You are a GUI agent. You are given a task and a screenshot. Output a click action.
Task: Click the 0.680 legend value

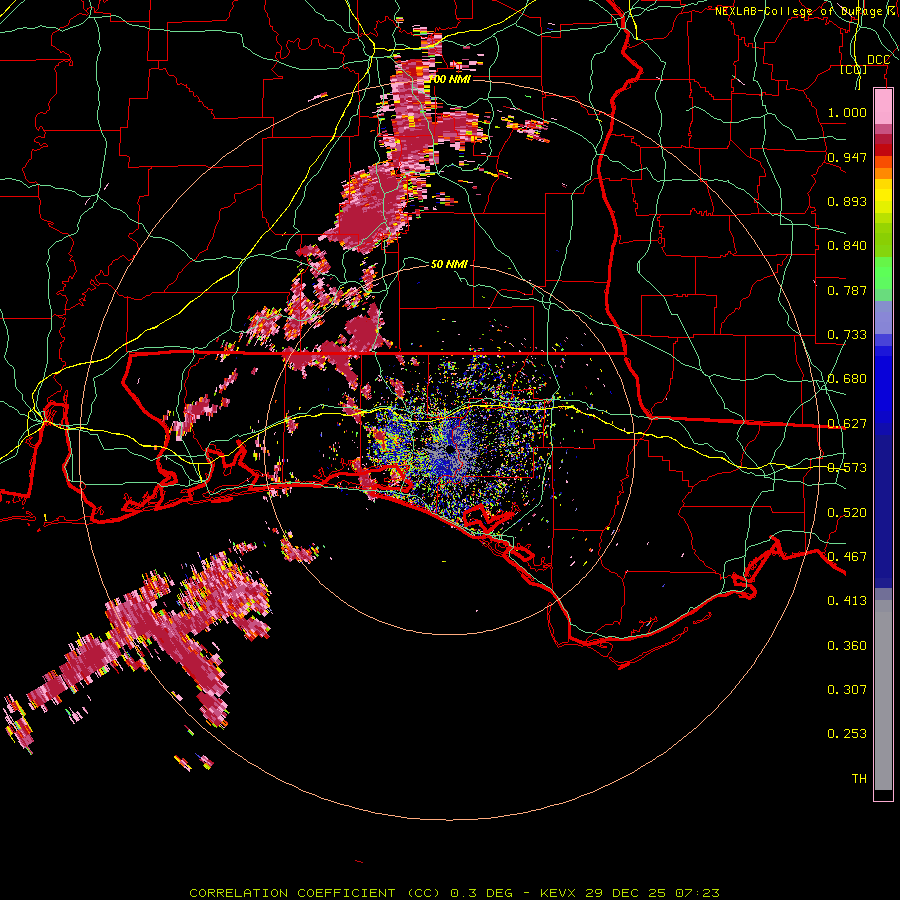[x=847, y=379]
